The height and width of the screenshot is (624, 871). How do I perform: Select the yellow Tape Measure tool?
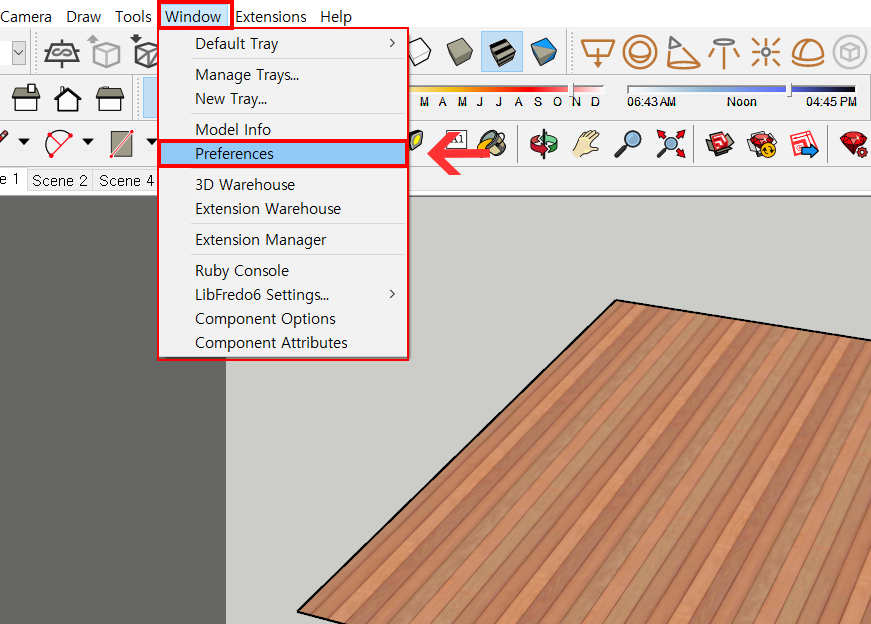[416, 141]
